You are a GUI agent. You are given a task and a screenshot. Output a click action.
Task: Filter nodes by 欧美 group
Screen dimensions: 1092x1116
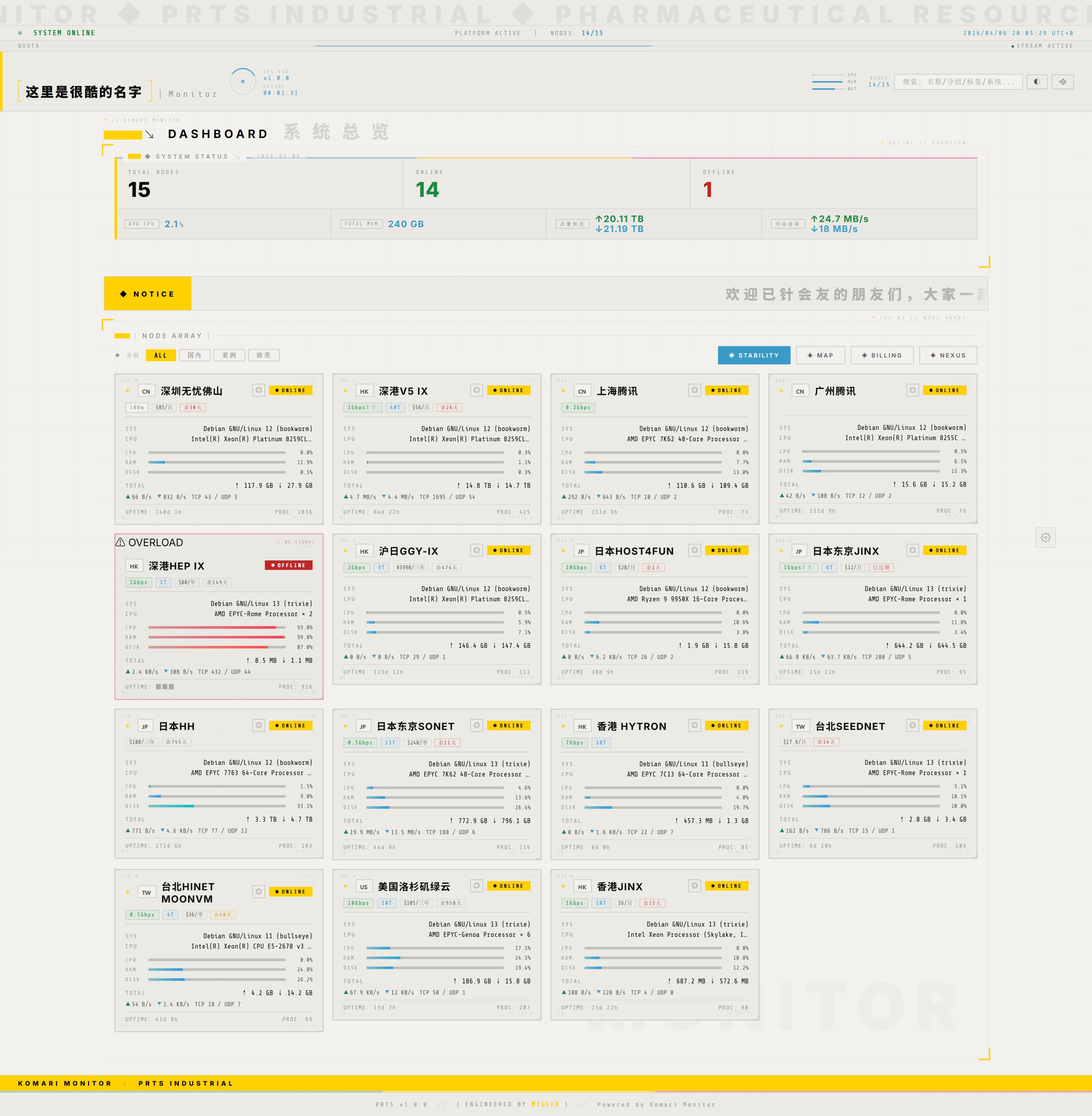coord(264,355)
